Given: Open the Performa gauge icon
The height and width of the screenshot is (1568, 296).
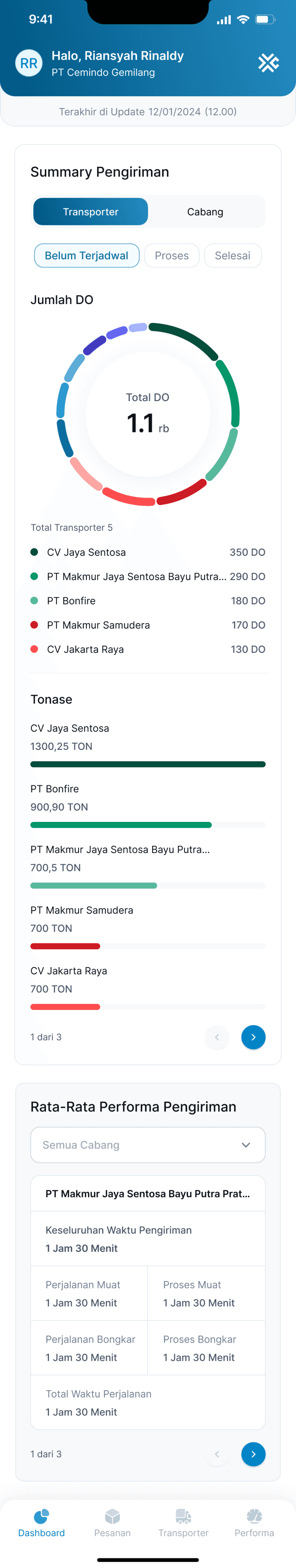Looking at the screenshot, I should tap(254, 1516).
